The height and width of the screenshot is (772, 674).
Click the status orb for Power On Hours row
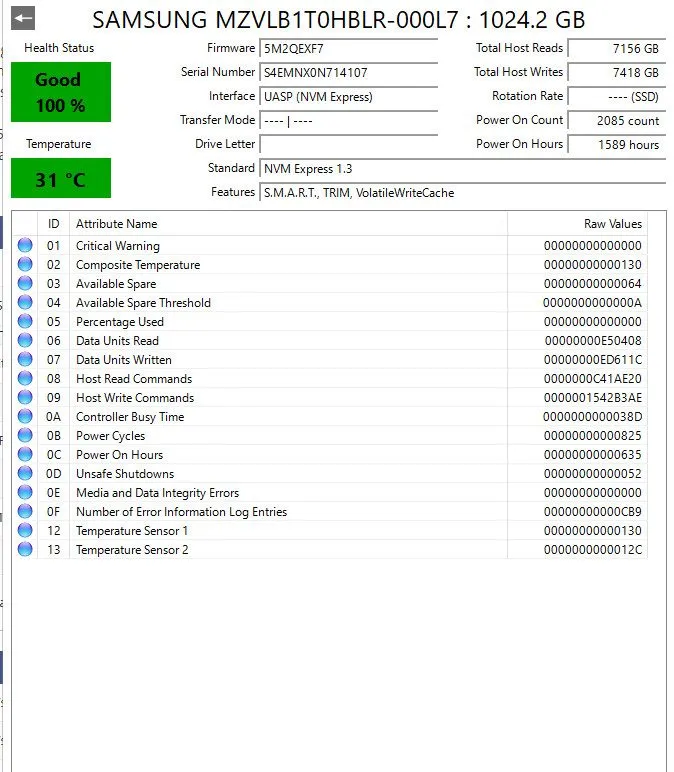click(x=25, y=454)
